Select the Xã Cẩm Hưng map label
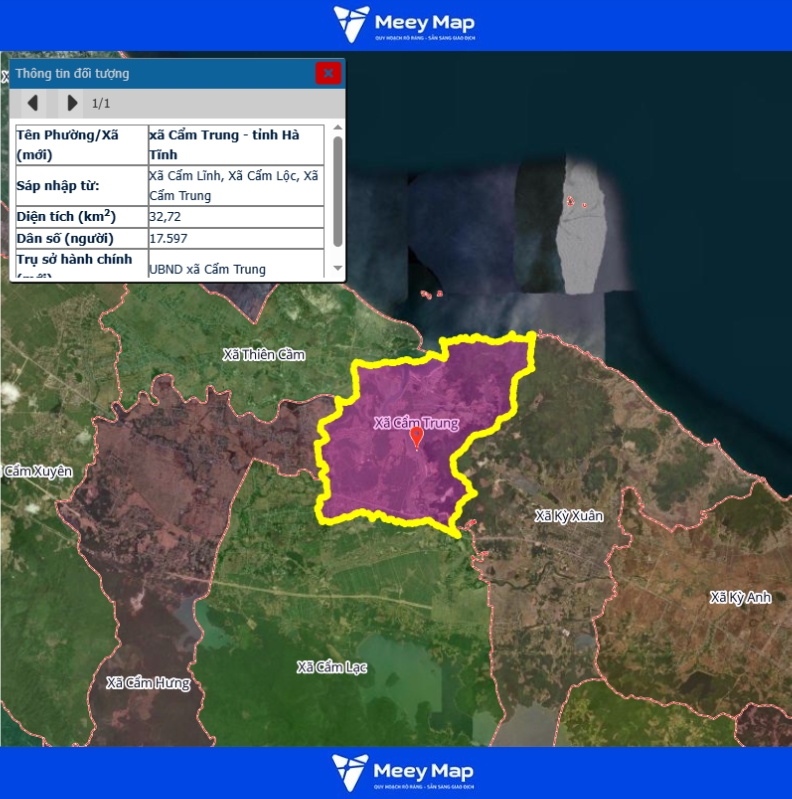Screen dimensions: 792x799 point(148,683)
